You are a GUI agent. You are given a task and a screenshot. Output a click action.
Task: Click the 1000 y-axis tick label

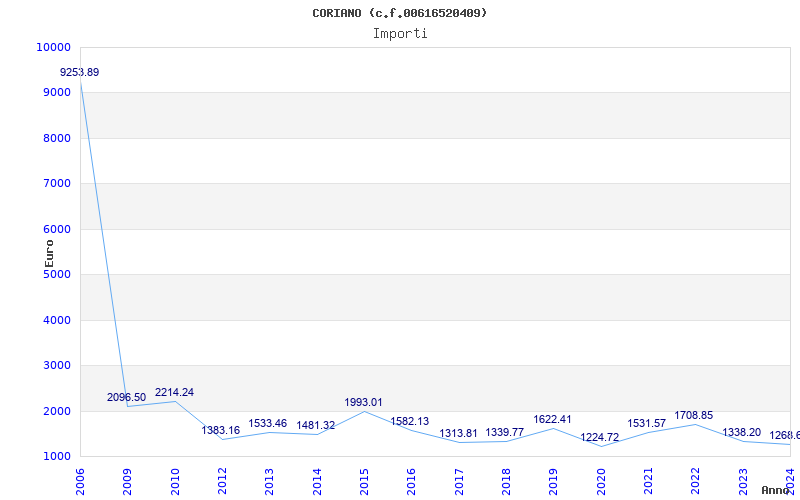56,457
